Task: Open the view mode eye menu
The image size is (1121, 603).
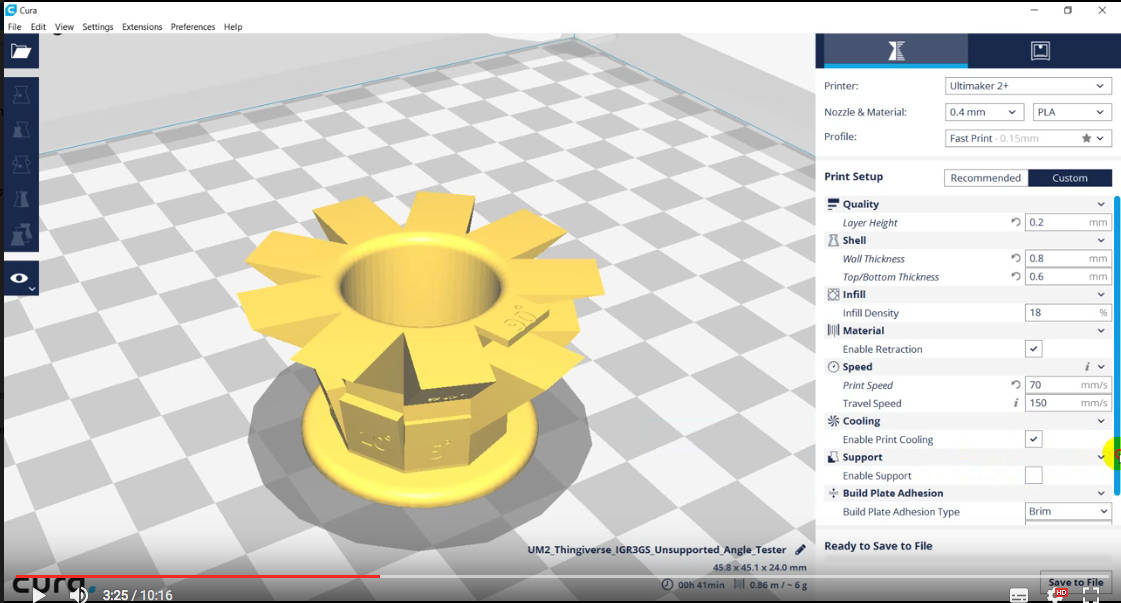Action: click(x=21, y=278)
